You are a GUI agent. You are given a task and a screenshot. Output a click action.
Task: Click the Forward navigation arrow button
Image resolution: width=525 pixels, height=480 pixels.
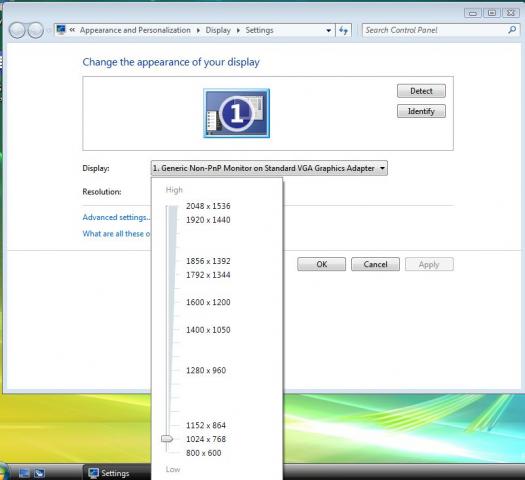point(35,30)
